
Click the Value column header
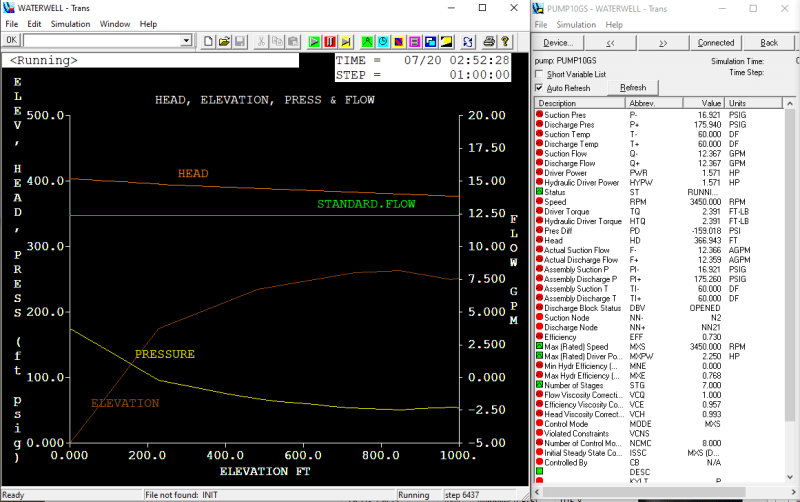(x=704, y=103)
